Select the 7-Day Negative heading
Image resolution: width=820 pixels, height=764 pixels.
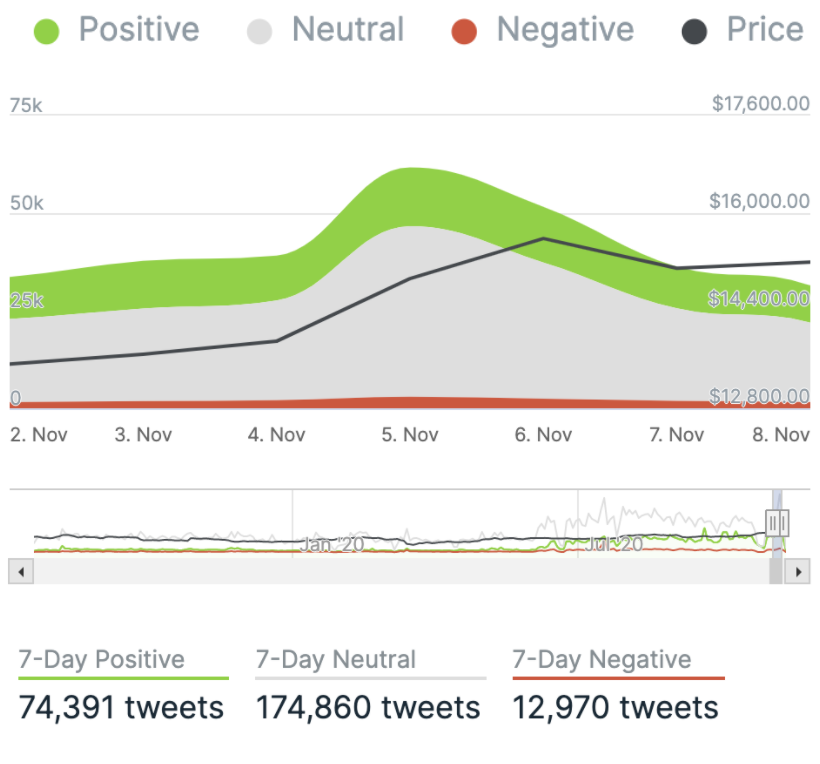[602, 660]
